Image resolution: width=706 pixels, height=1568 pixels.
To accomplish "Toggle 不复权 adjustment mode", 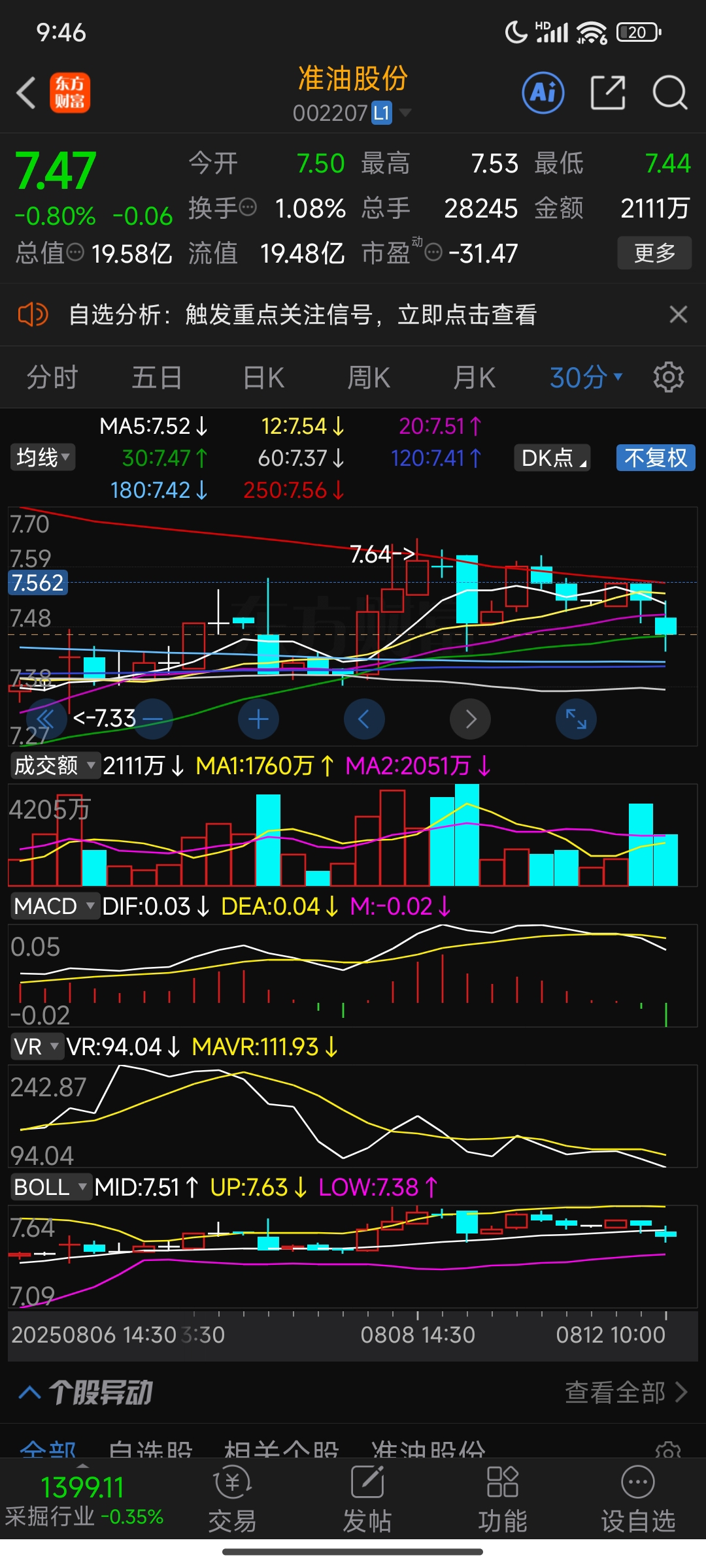I will coord(656,457).
